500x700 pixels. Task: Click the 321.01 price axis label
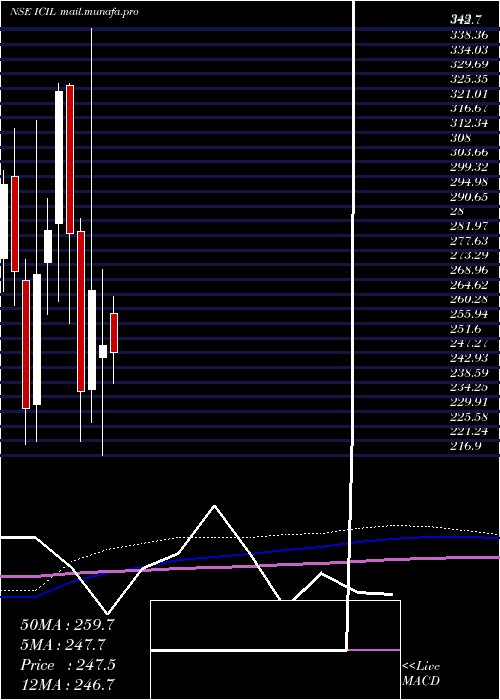pyautogui.click(x=469, y=94)
